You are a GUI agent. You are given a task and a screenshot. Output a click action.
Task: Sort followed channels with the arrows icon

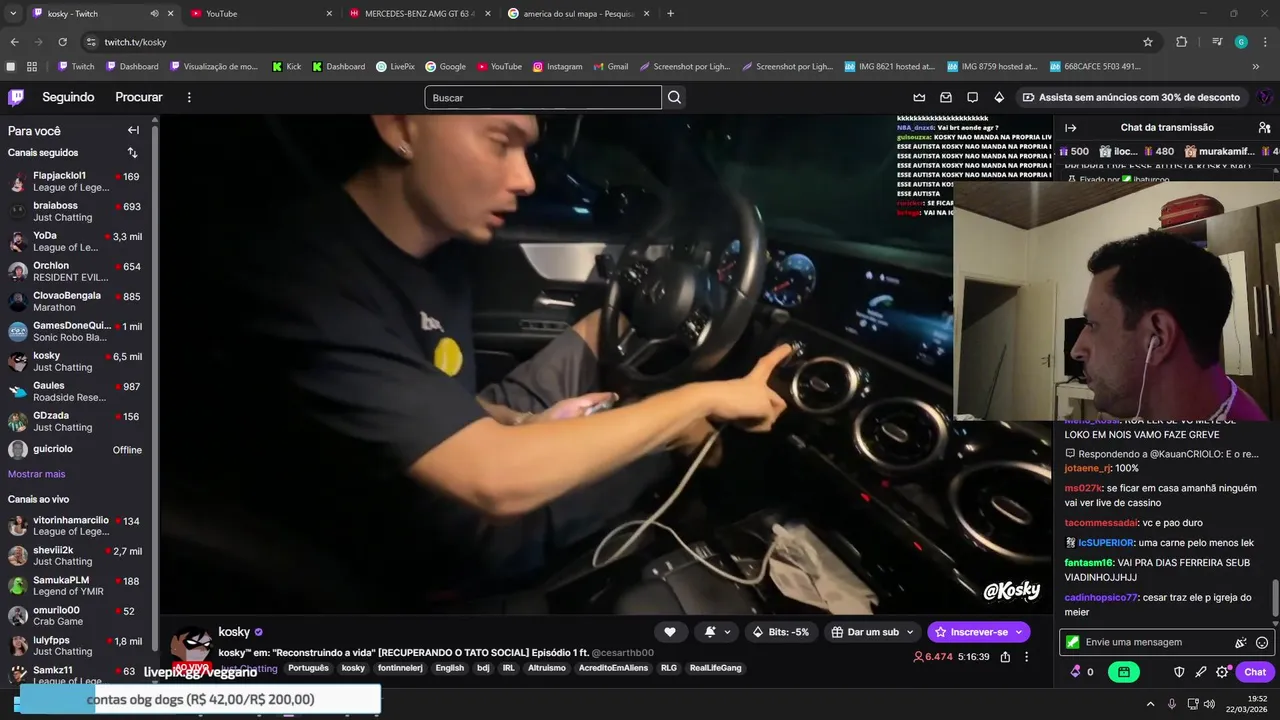(132, 152)
